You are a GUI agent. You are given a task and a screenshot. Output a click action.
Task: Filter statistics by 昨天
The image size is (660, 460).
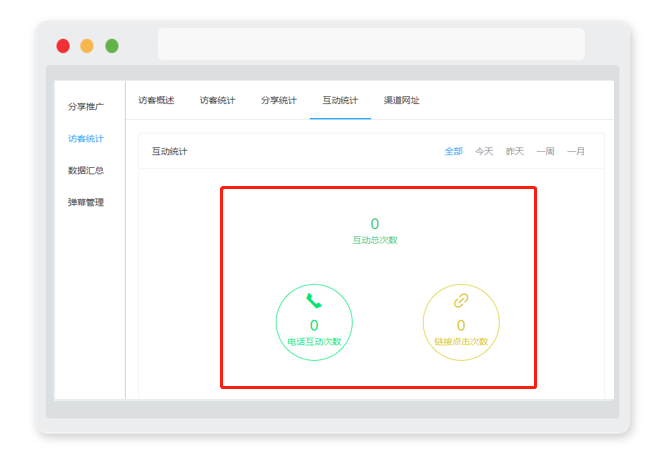(515, 151)
